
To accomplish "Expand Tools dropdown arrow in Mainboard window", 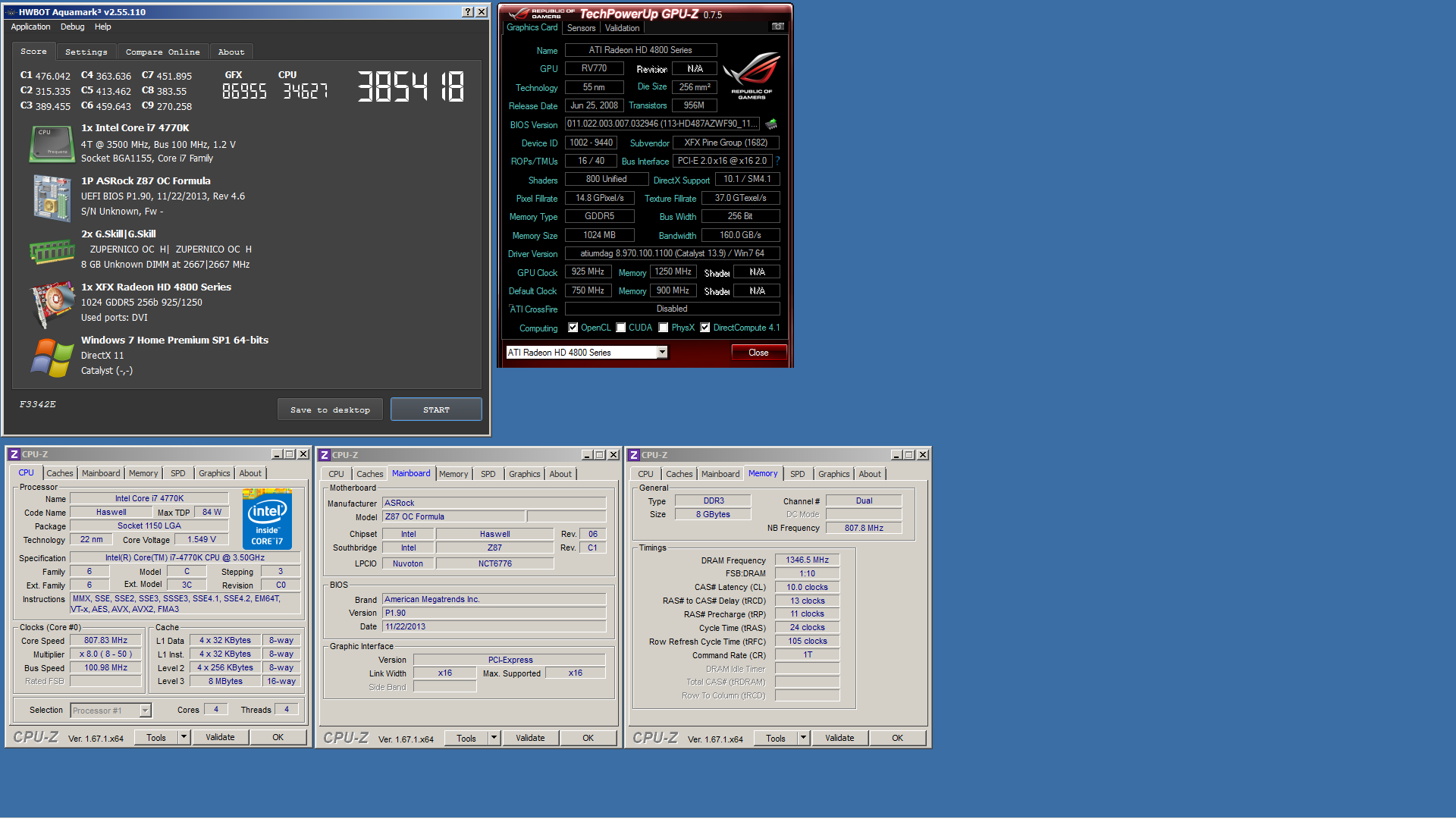I will coord(494,738).
